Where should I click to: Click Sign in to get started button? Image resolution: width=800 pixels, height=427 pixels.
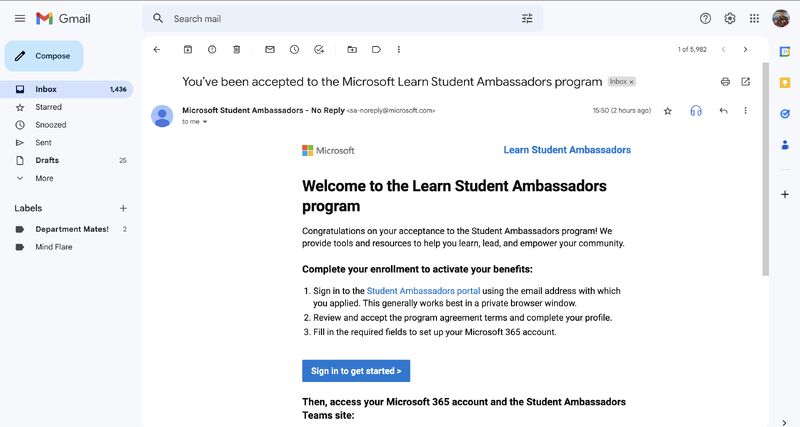[356, 371]
